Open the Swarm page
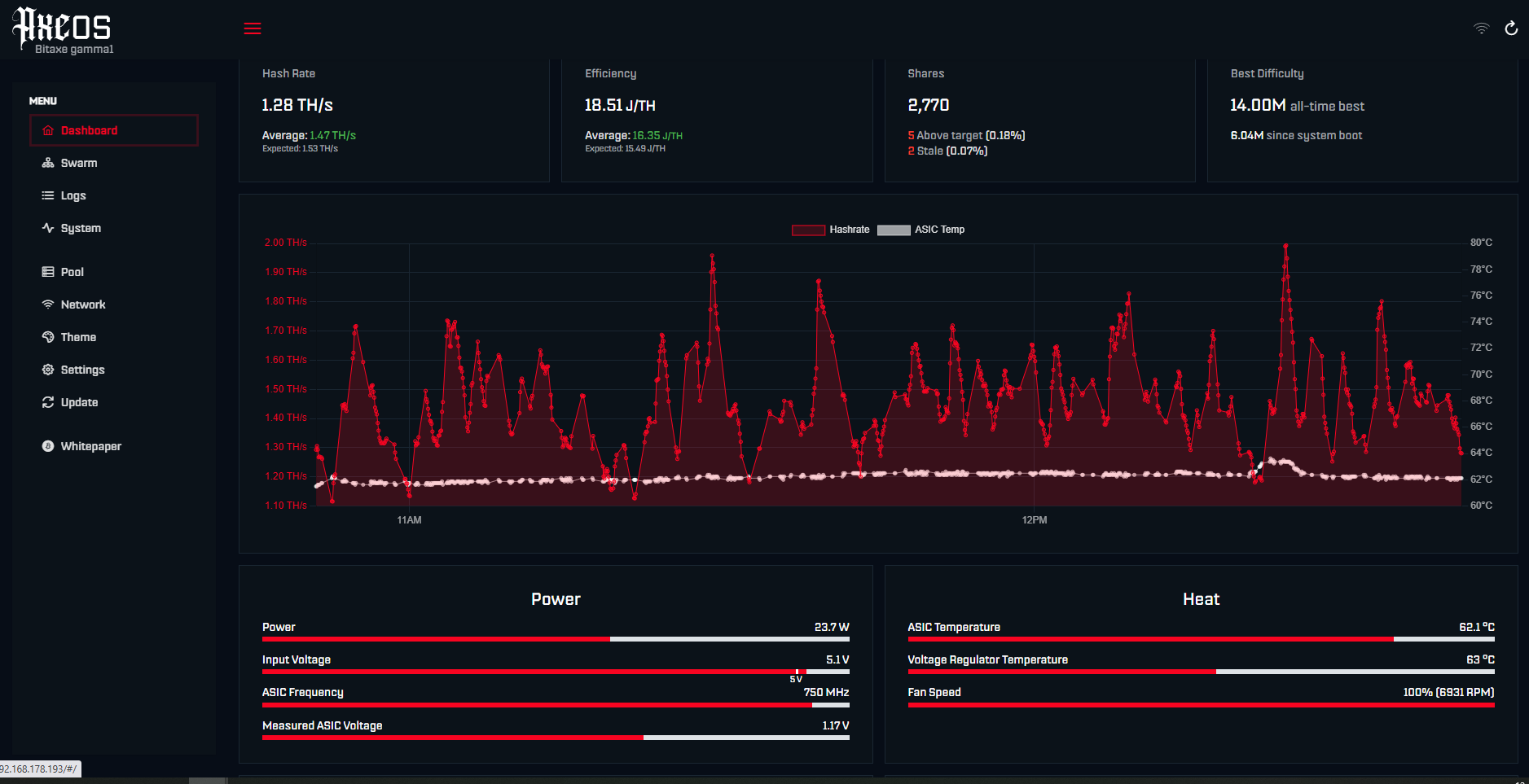The width and height of the screenshot is (1529, 784). (114, 163)
